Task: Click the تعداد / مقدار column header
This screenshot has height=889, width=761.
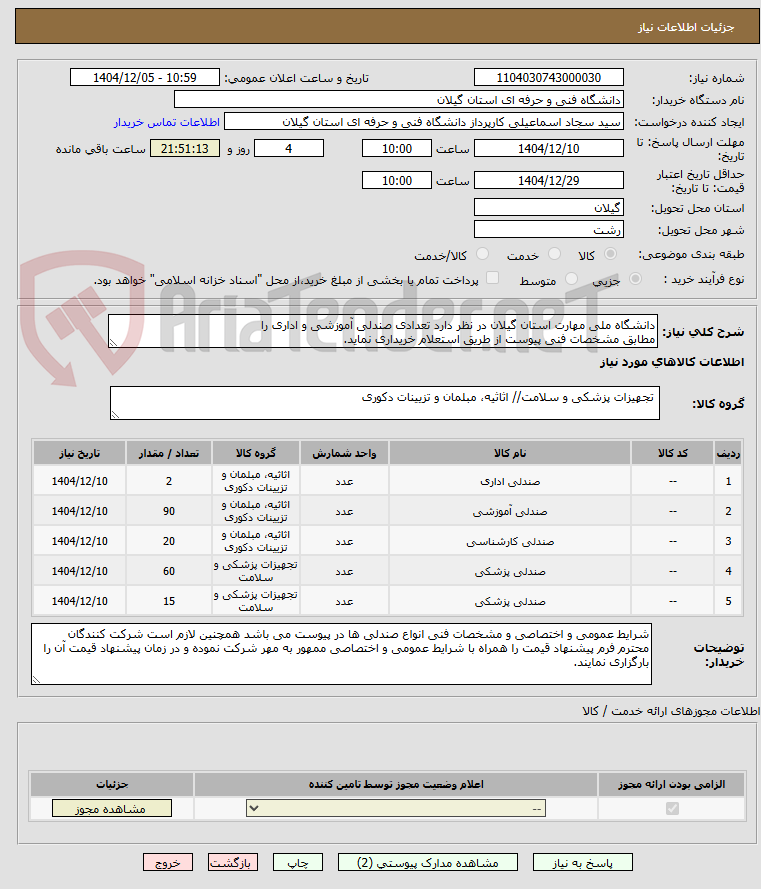Action: 169,454
